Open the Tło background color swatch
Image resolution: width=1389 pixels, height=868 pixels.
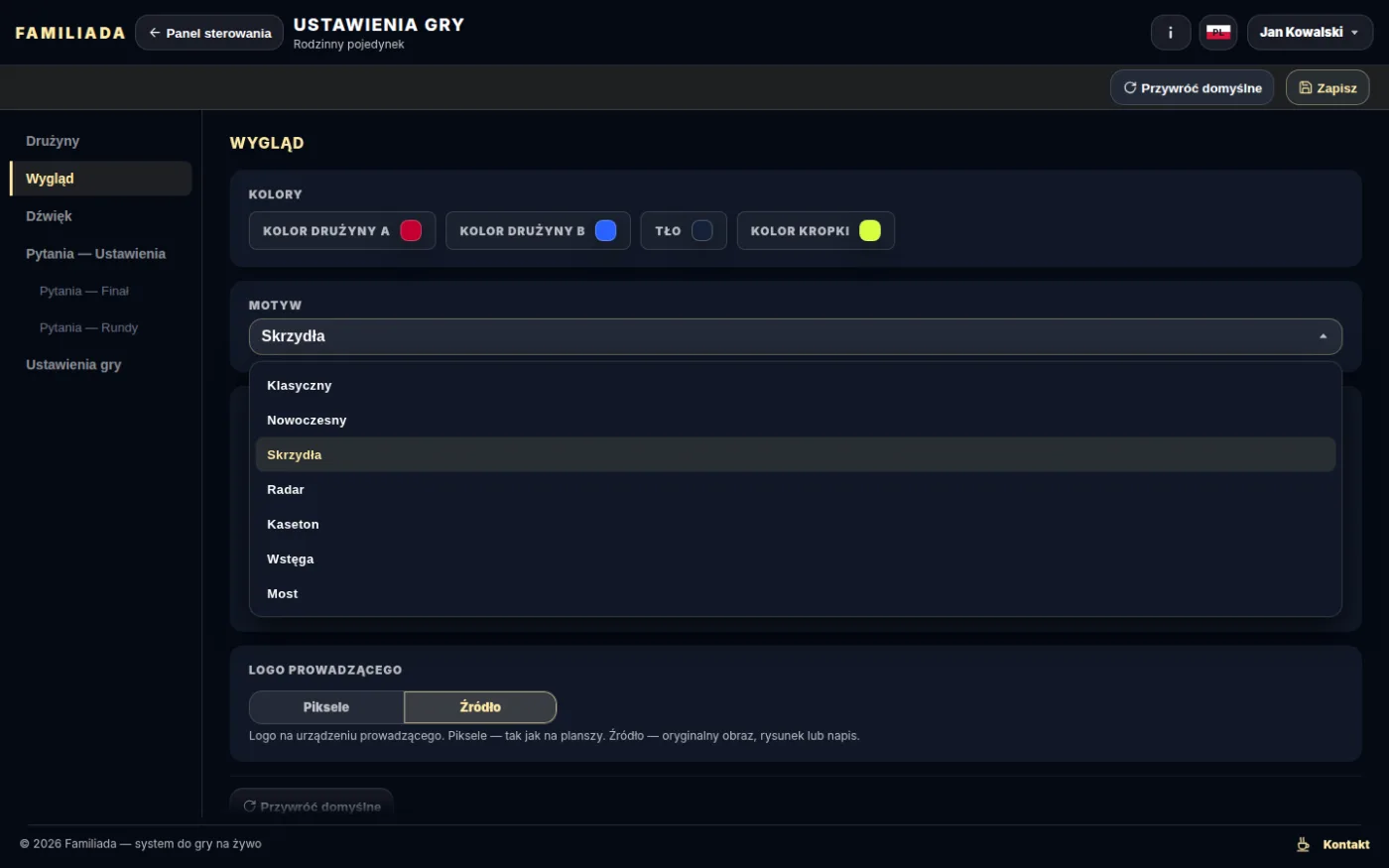click(x=701, y=230)
